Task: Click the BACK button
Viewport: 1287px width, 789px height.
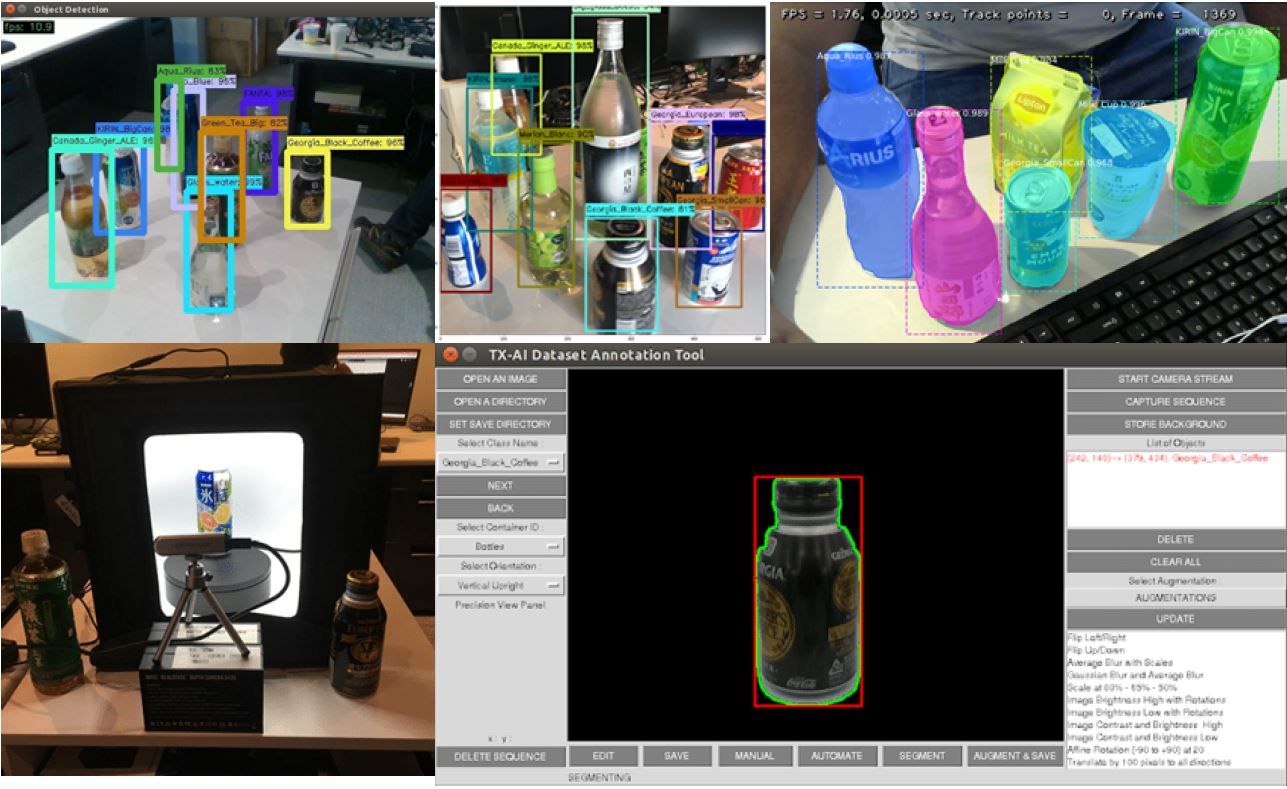Action: [x=501, y=508]
